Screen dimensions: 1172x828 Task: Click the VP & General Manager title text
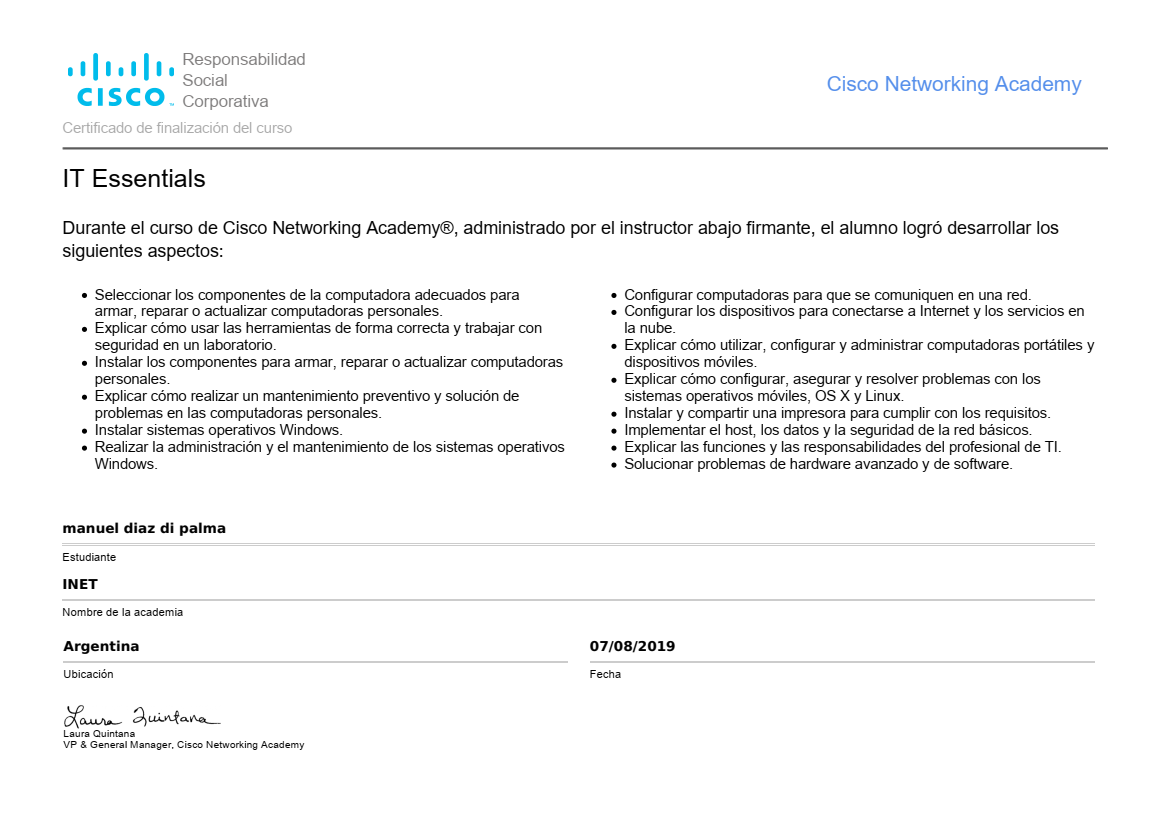(183, 745)
